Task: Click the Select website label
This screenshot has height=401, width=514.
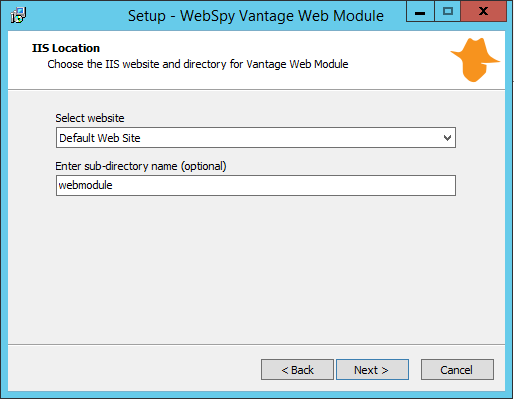Action: tap(90, 118)
